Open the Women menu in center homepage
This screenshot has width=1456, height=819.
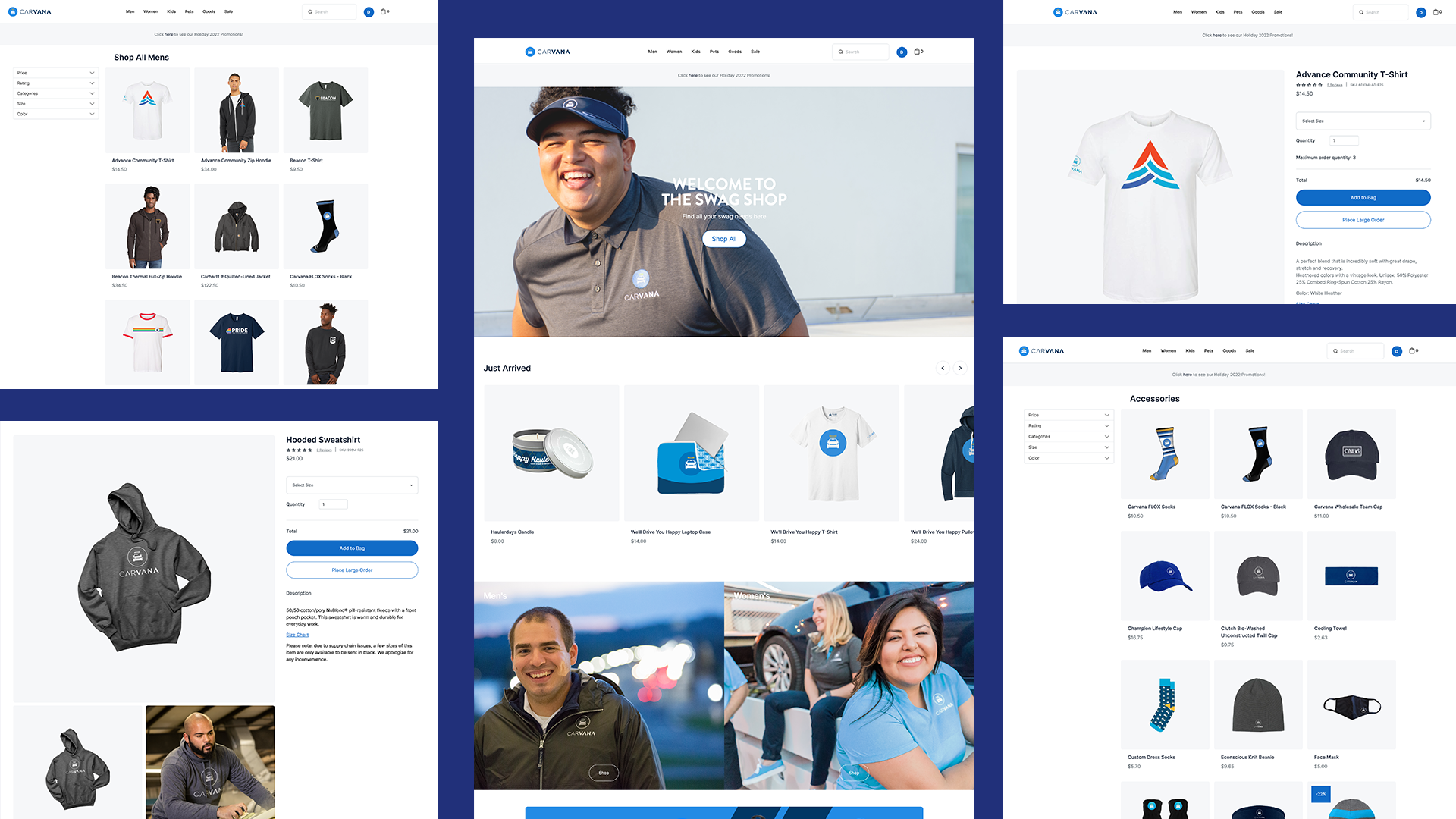click(674, 52)
